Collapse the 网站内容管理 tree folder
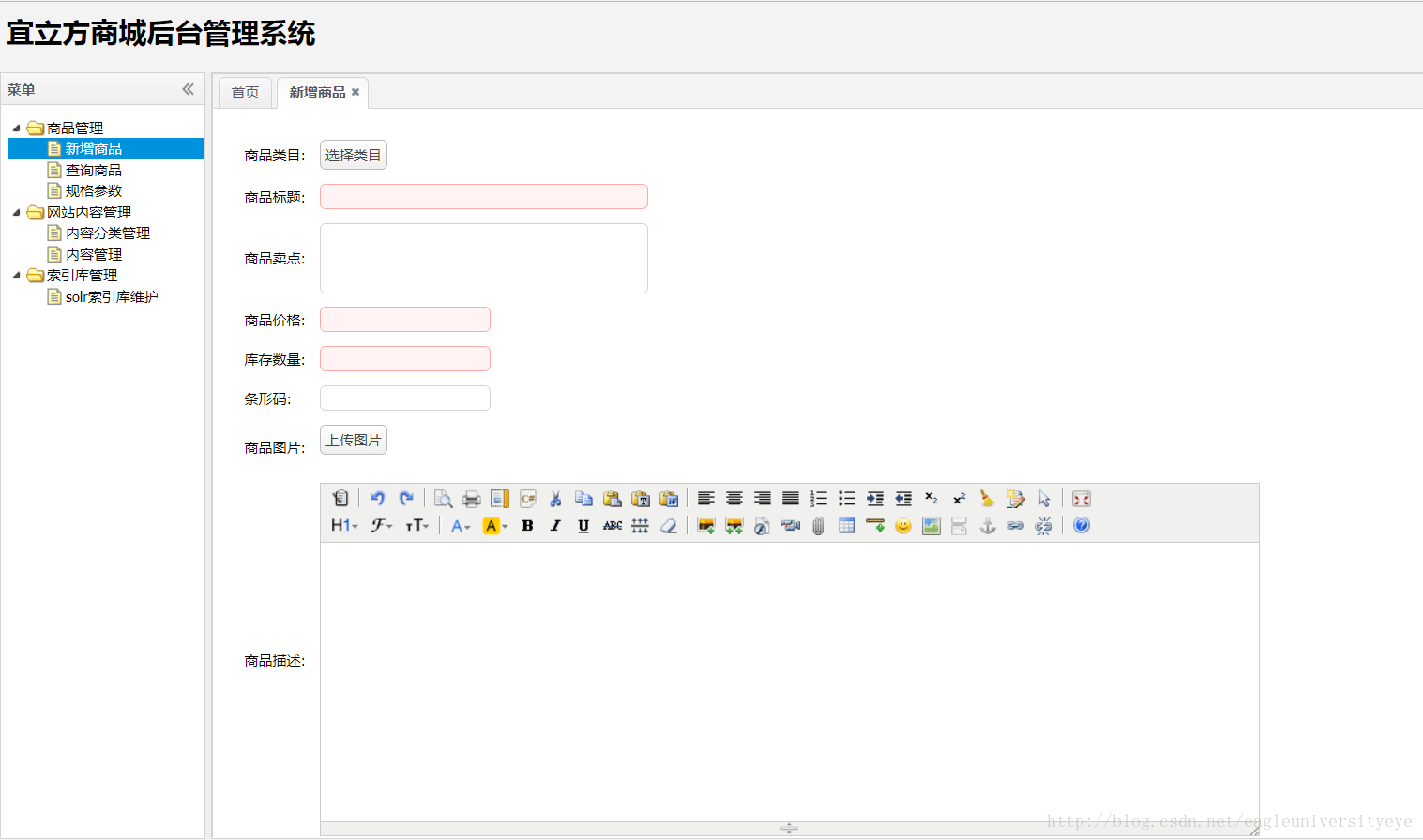Screen dimensions: 1423x840 coord(16,212)
